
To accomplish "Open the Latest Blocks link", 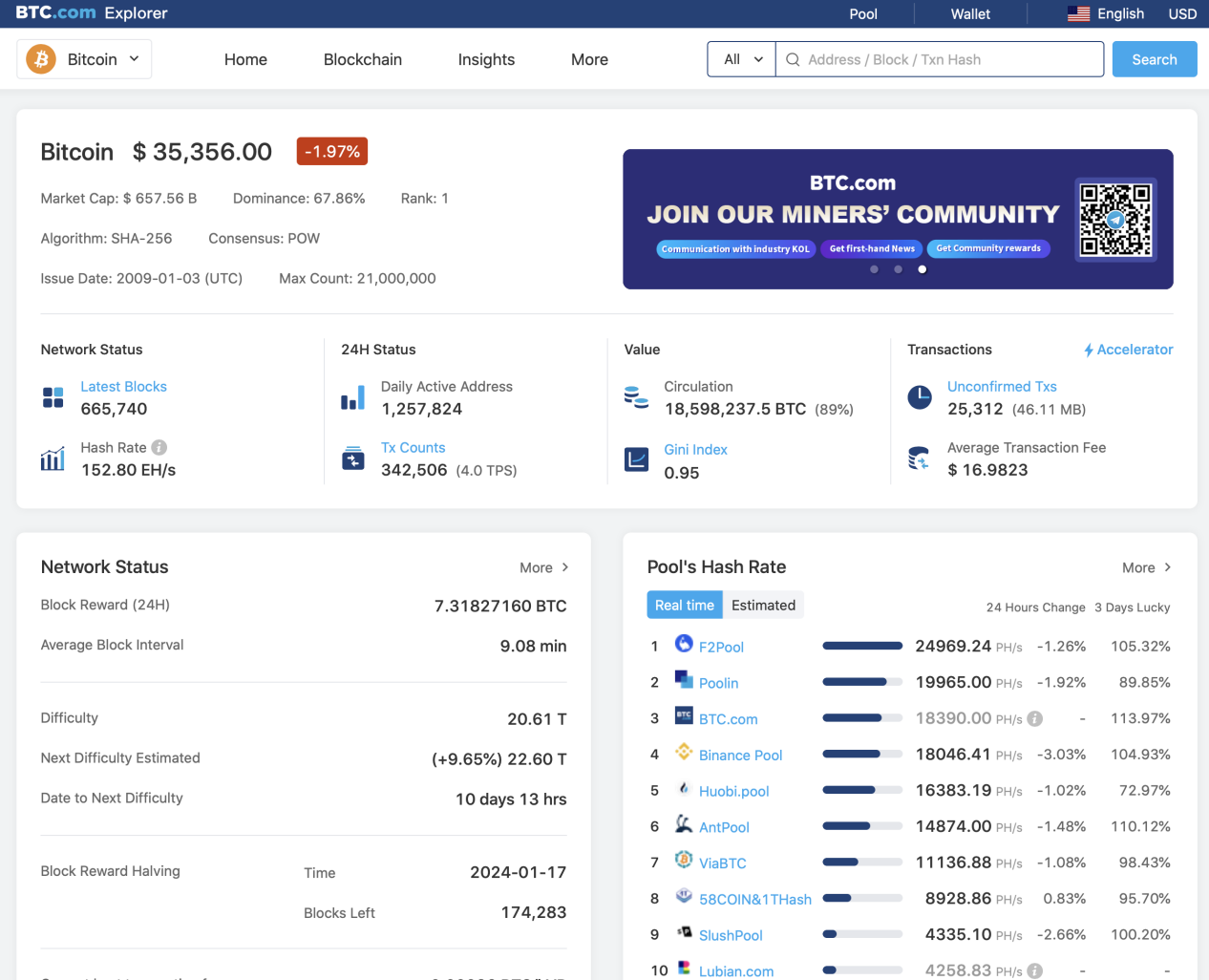I will point(123,387).
